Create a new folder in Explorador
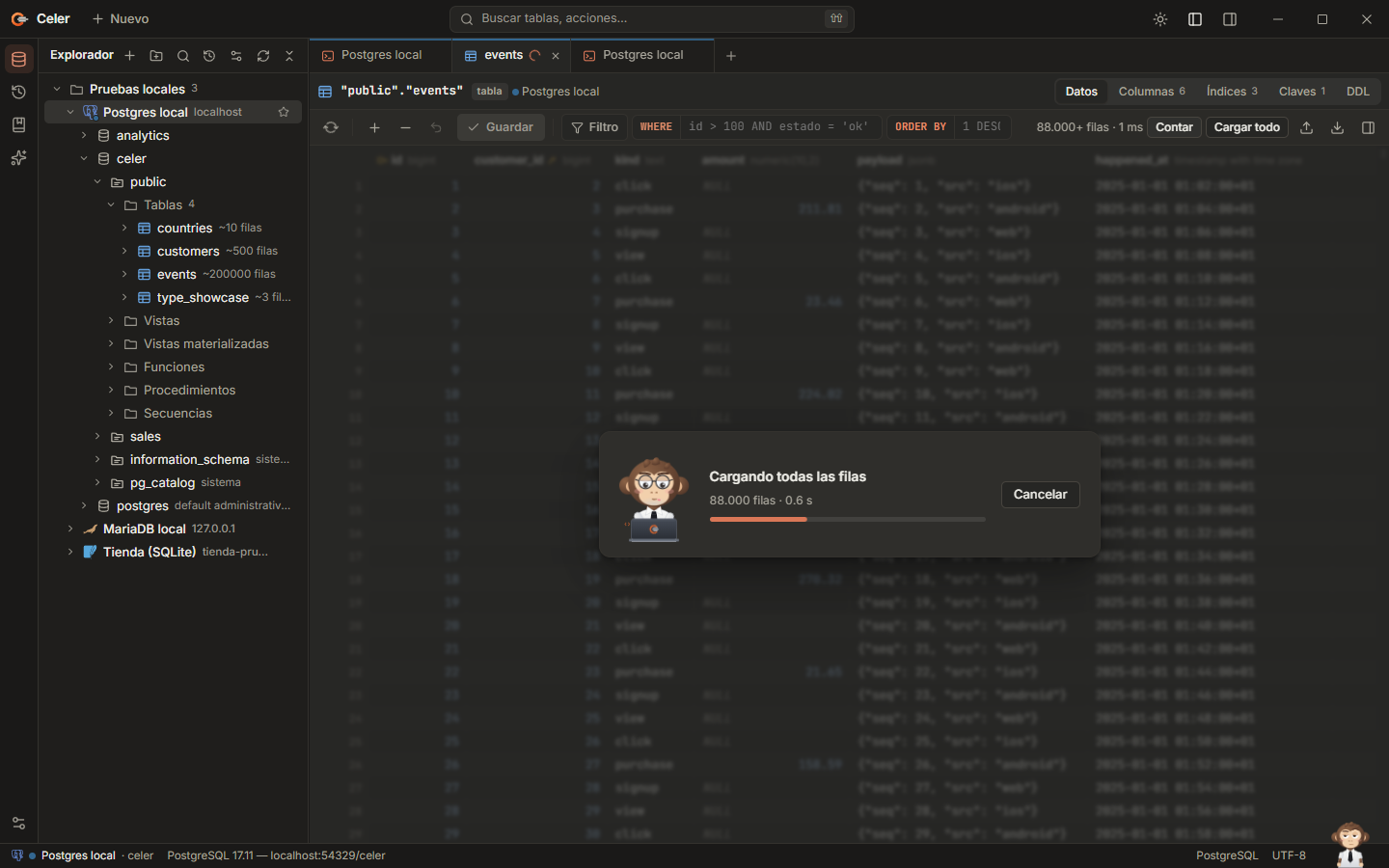The width and height of the screenshot is (1389, 868). pos(156,56)
